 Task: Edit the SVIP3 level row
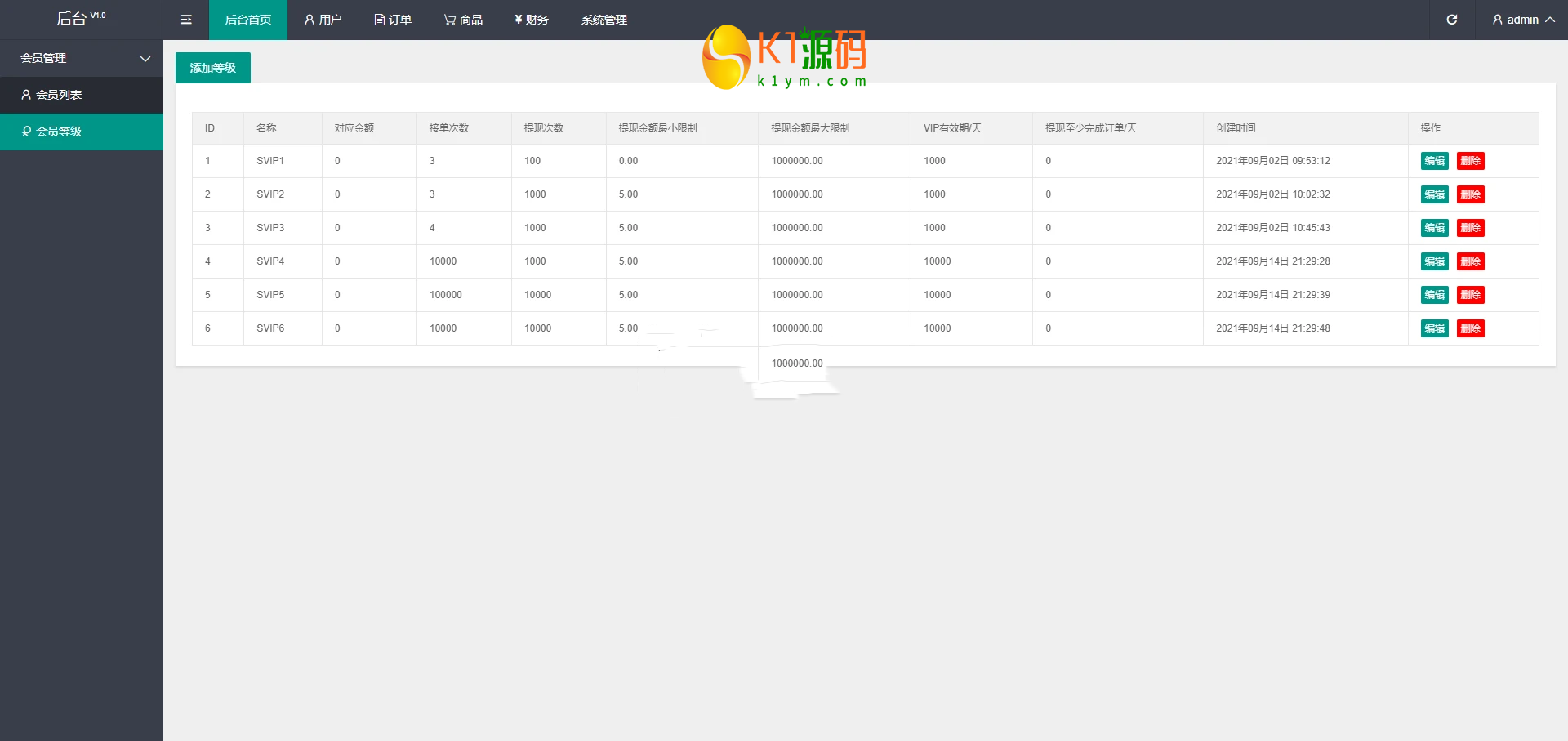click(1435, 228)
